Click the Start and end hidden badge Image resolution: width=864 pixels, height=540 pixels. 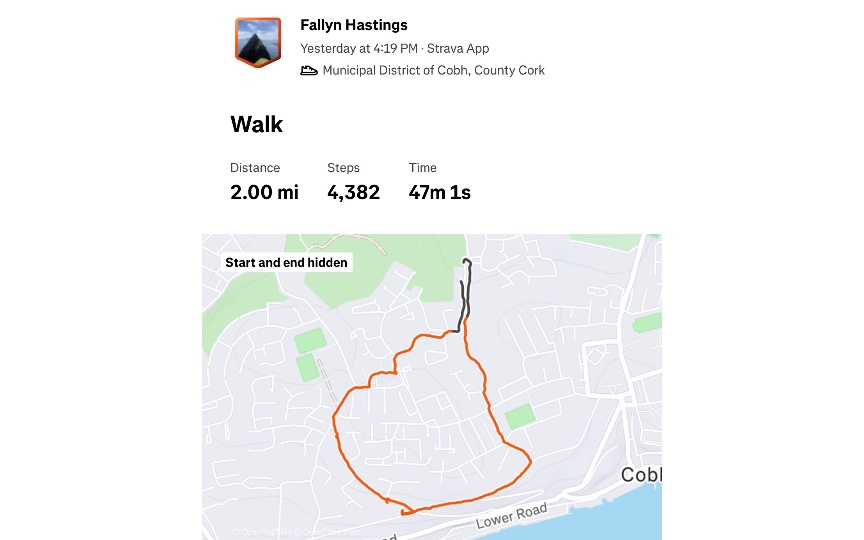[x=286, y=263]
